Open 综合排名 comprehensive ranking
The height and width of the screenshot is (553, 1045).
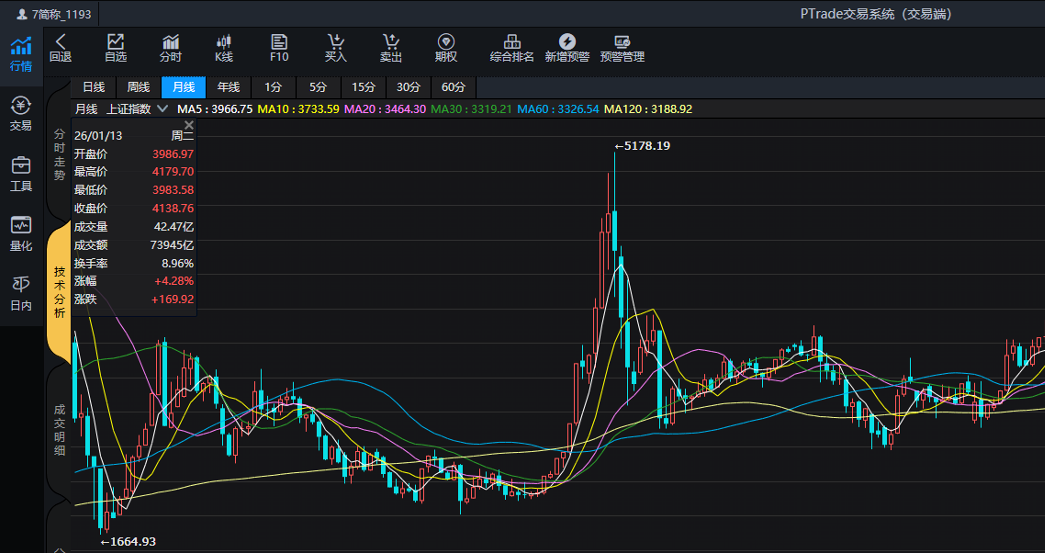point(512,48)
